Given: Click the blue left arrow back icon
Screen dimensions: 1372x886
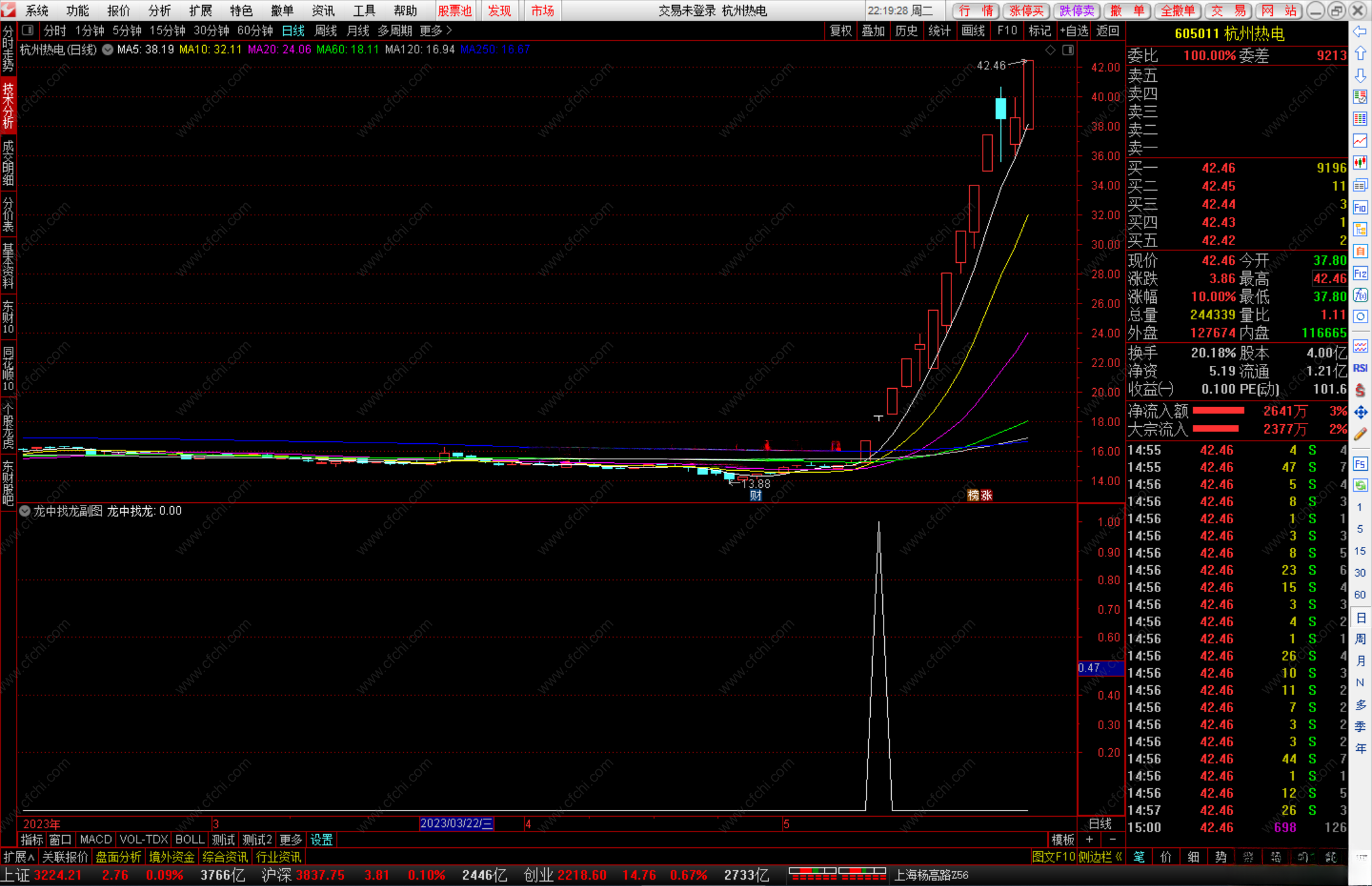Looking at the screenshot, I should (x=1360, y=32).
